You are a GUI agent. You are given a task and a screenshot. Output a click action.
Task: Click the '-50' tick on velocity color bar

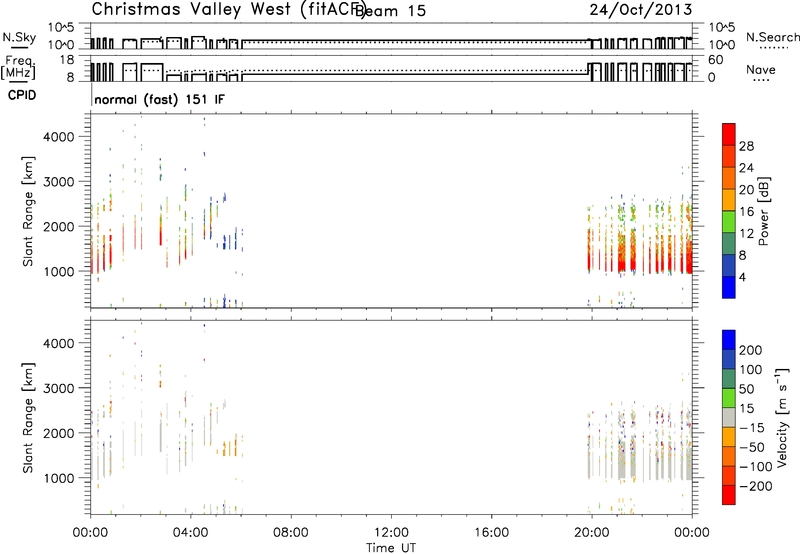point(752,447)
